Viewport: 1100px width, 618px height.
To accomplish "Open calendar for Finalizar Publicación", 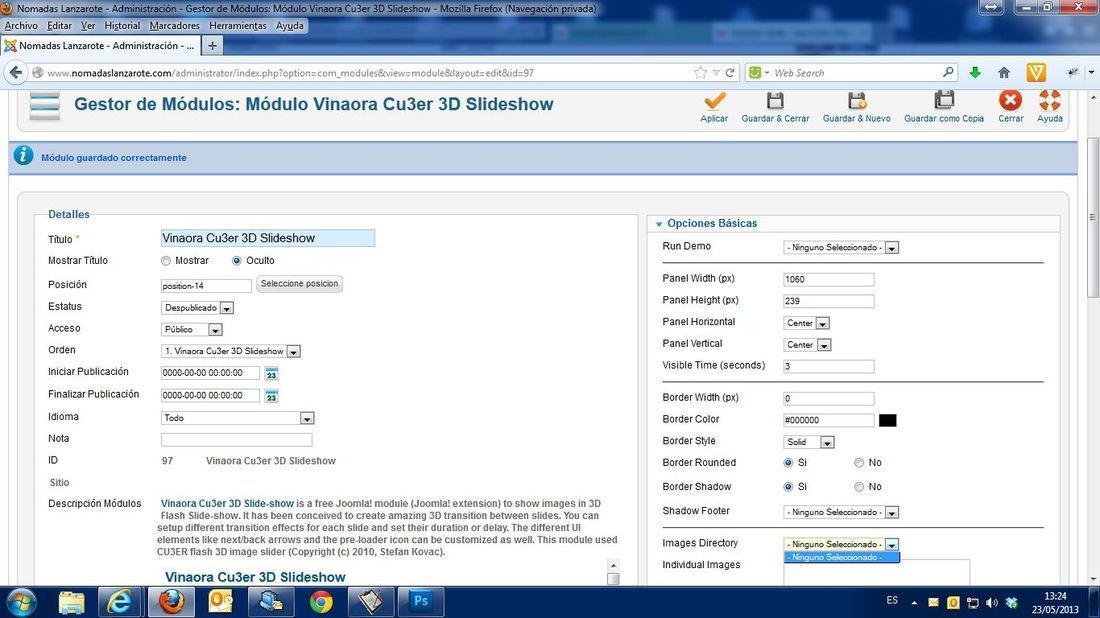I will pos(271,396).
